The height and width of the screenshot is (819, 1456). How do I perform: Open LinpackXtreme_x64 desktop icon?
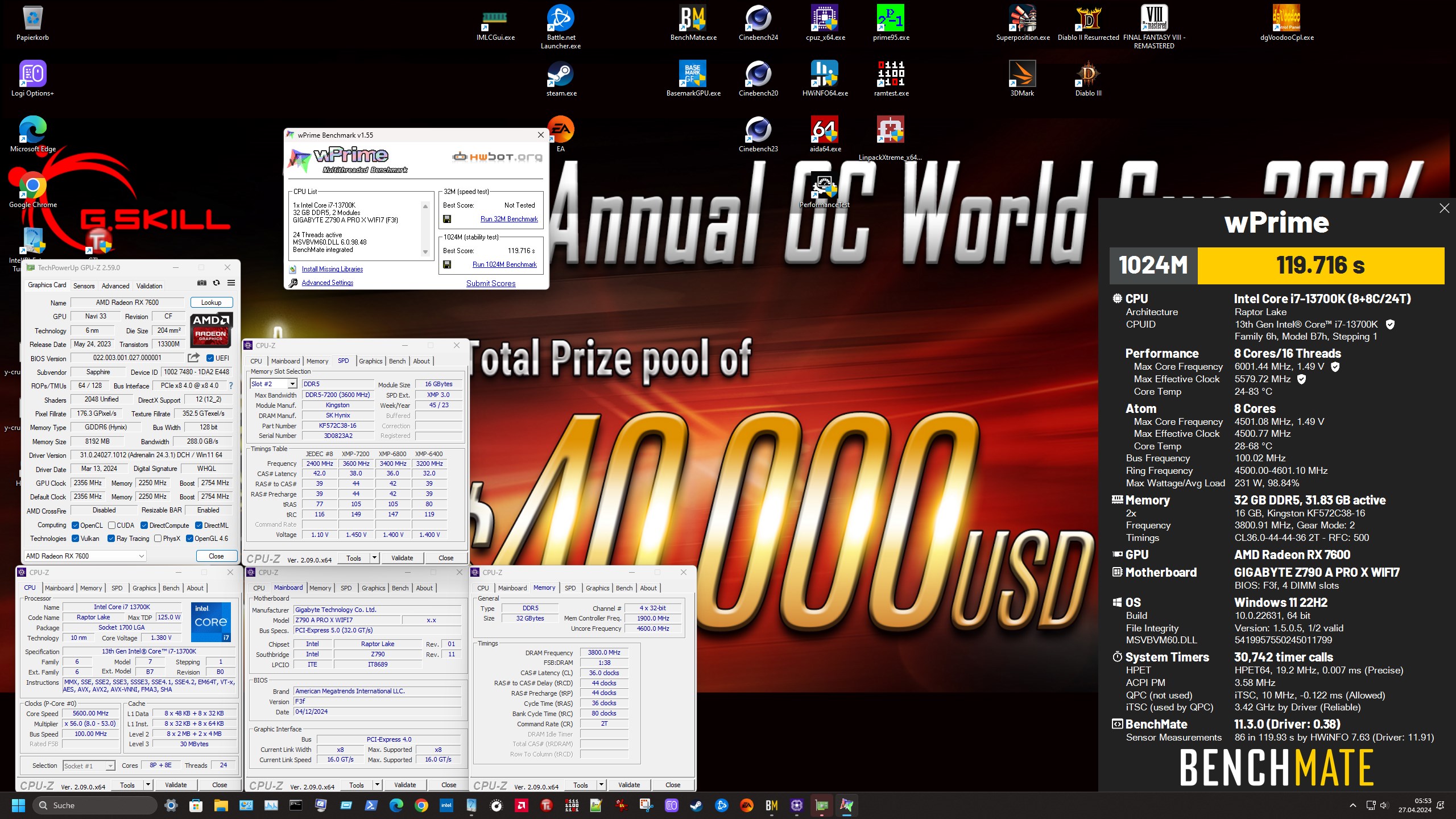(890, 139)
